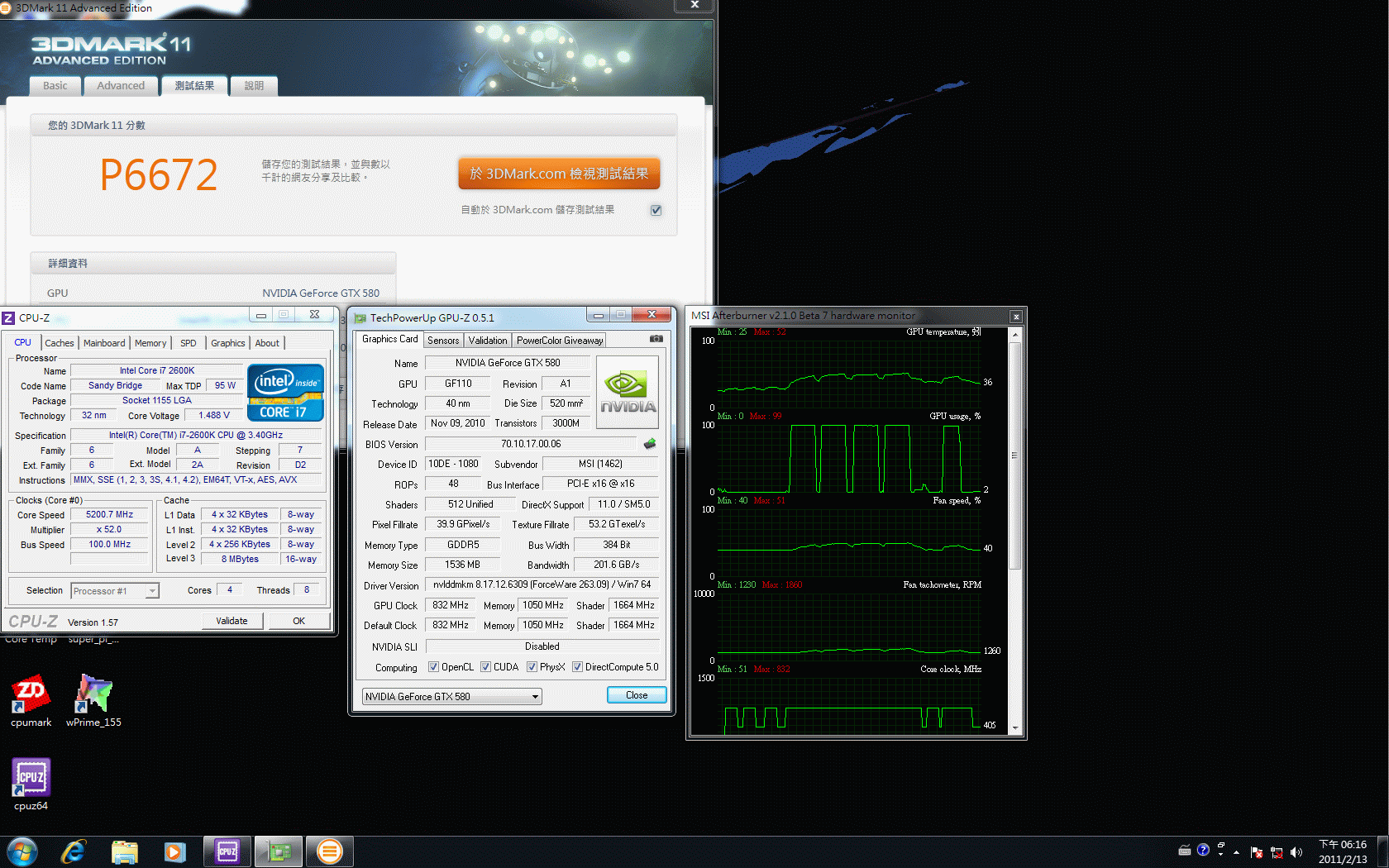Open the Windows Start menu orb
The height and width of the screenshot is (868, 1389).
click(22, 851)
